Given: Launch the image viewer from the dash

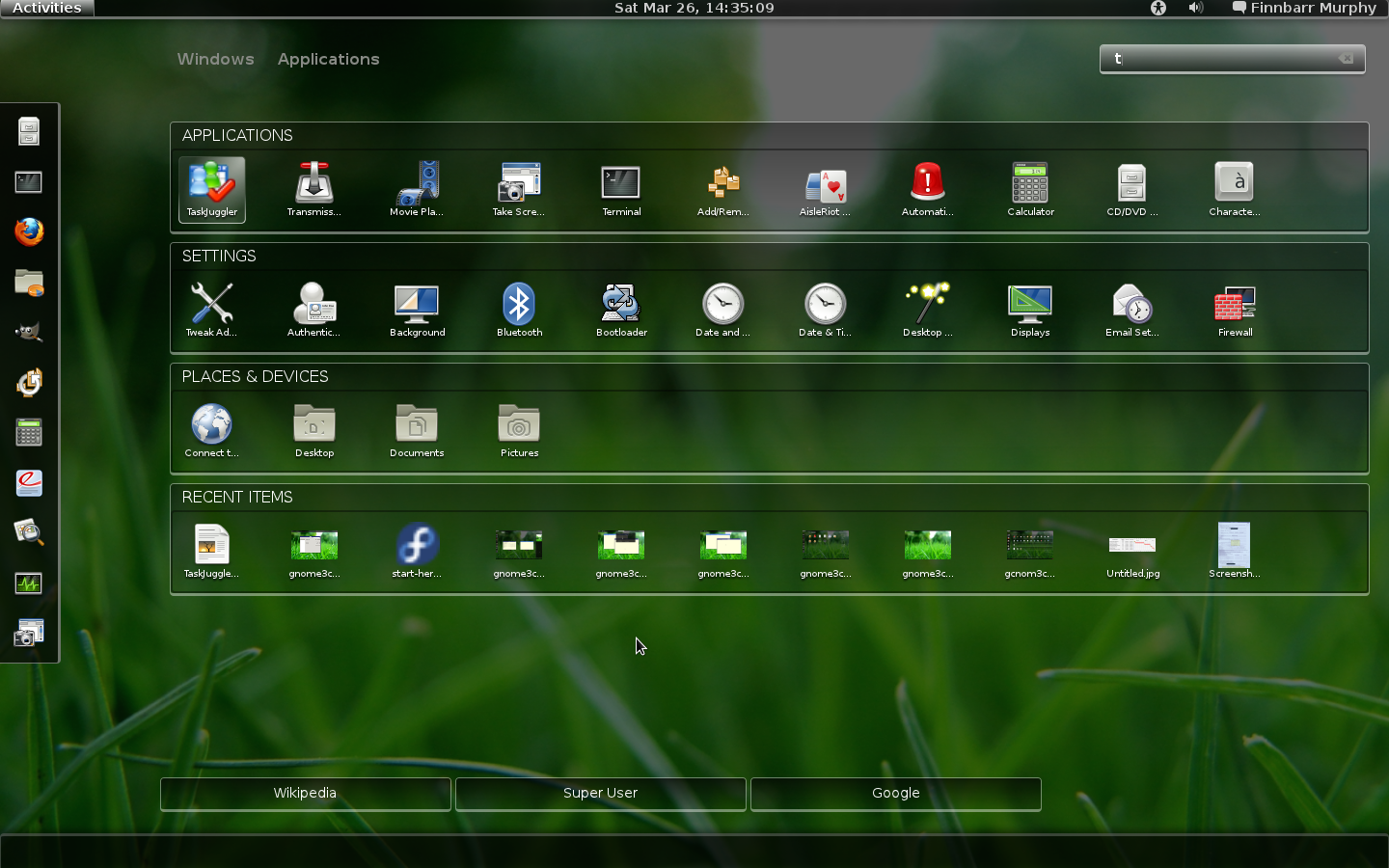Looking at the screenshot, I should coord(29,532).
